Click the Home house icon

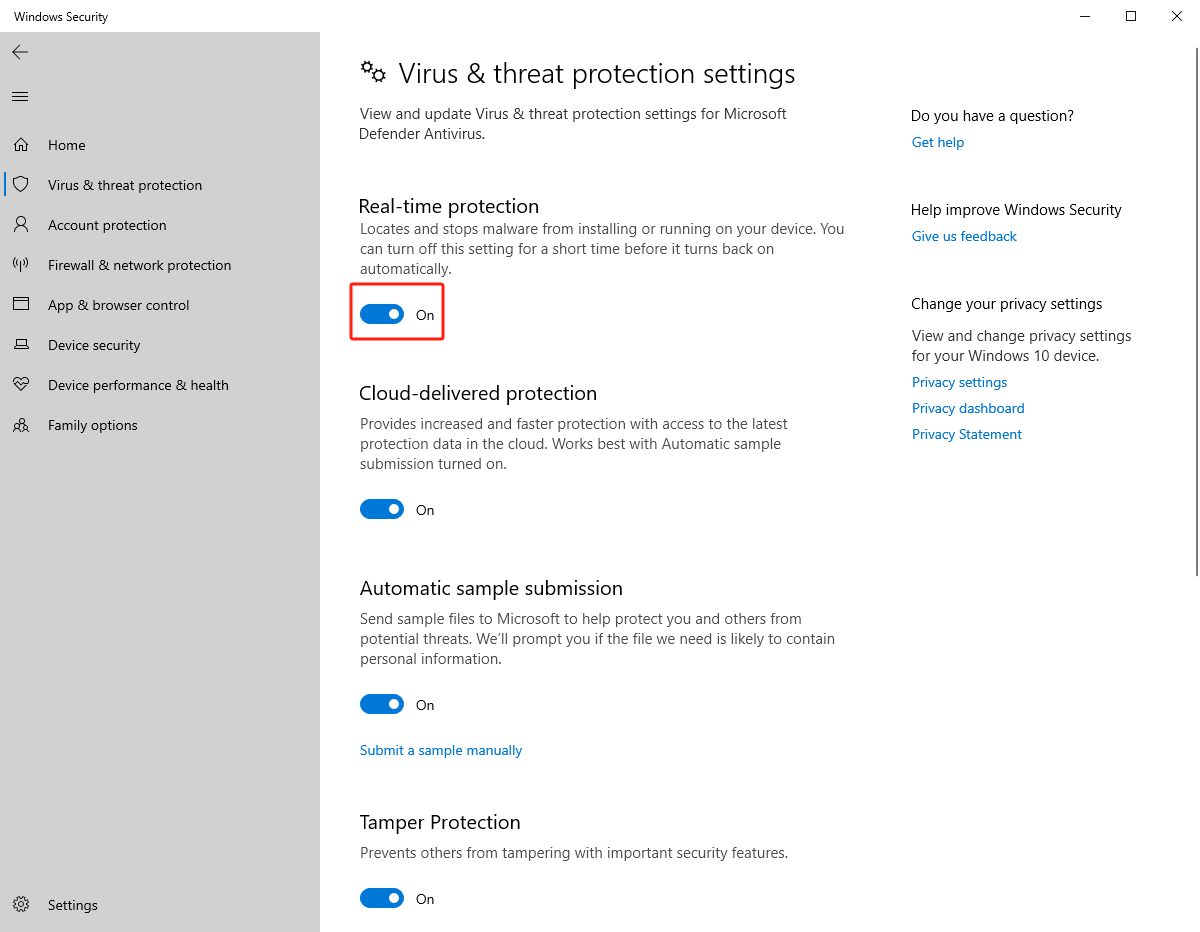pyautogui.click(x=21, y=145)
